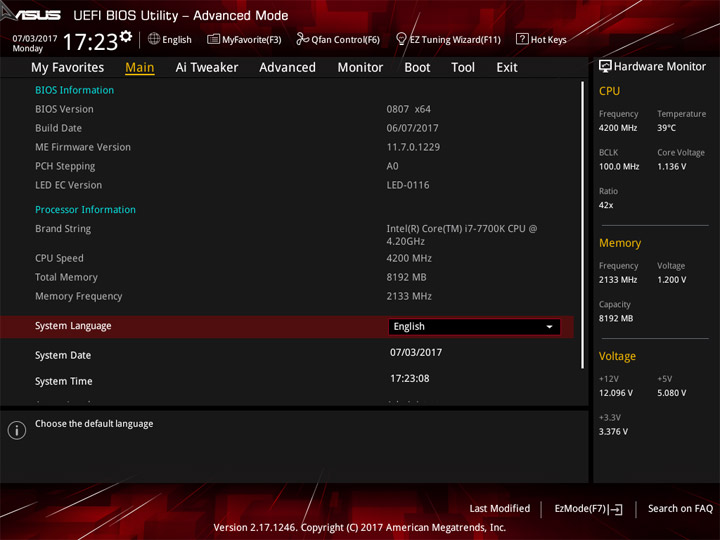This screenshot has height=540, width=720.
Task: Click PCH Stepping value A0
Action: pos(392,166)
